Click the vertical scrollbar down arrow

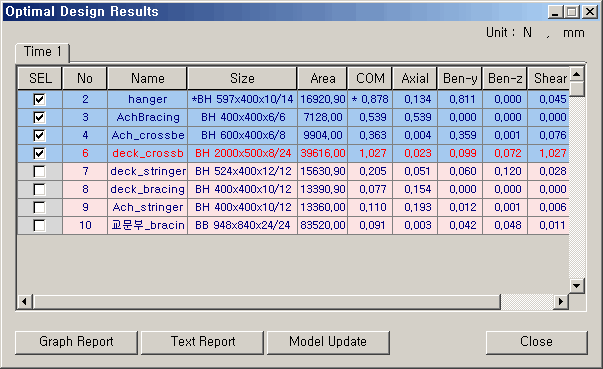point(576,286)
